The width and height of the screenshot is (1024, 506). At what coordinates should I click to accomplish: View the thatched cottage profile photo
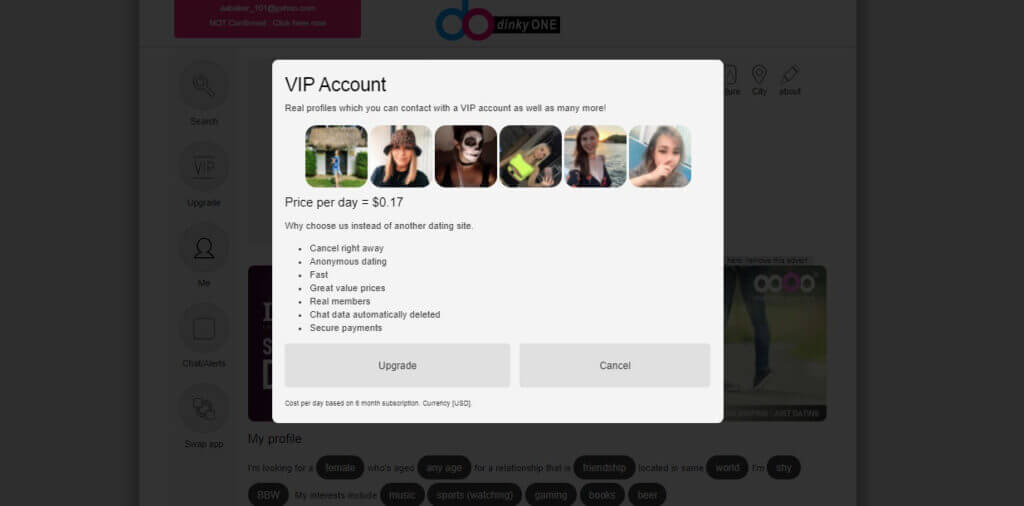(336, 156)
